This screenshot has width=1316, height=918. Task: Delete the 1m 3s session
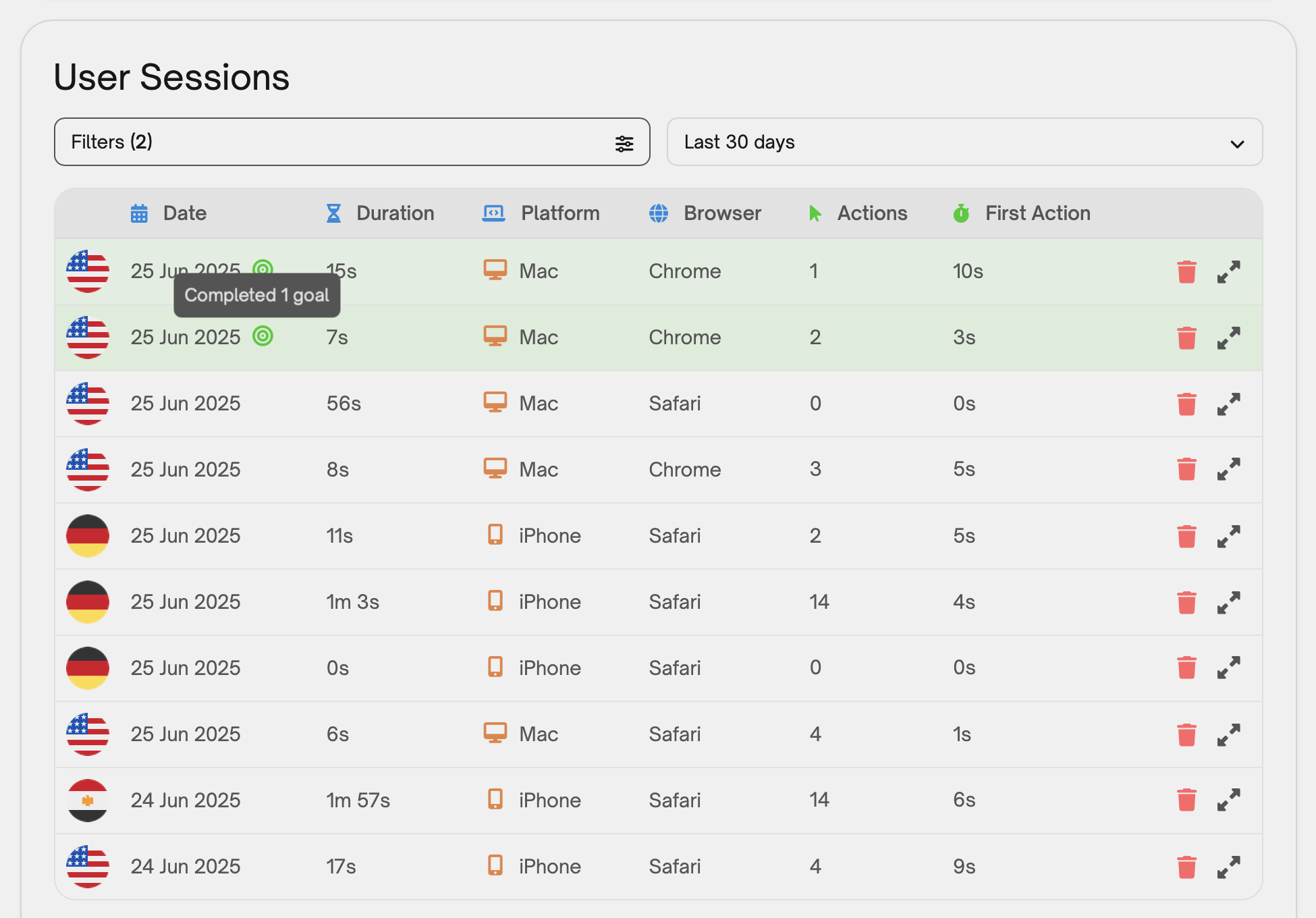1186,602
